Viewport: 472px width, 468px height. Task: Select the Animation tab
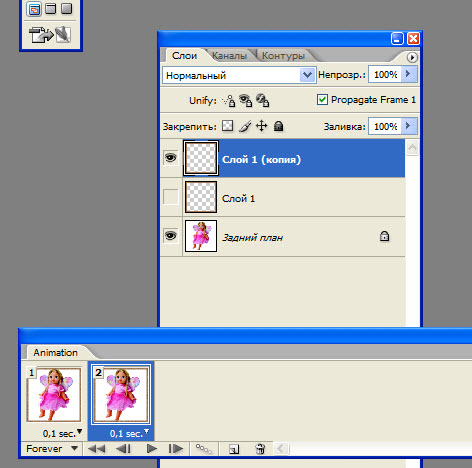coord(55,353)
